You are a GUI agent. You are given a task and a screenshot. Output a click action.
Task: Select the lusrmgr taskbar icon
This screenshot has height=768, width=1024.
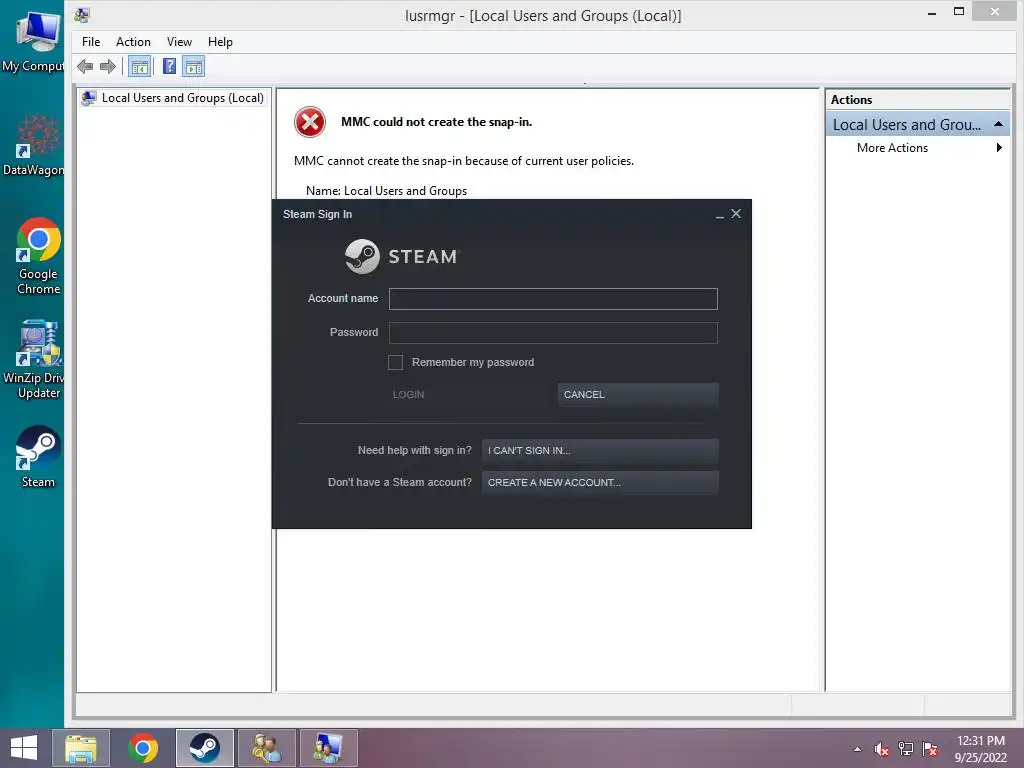coord(328,748)
